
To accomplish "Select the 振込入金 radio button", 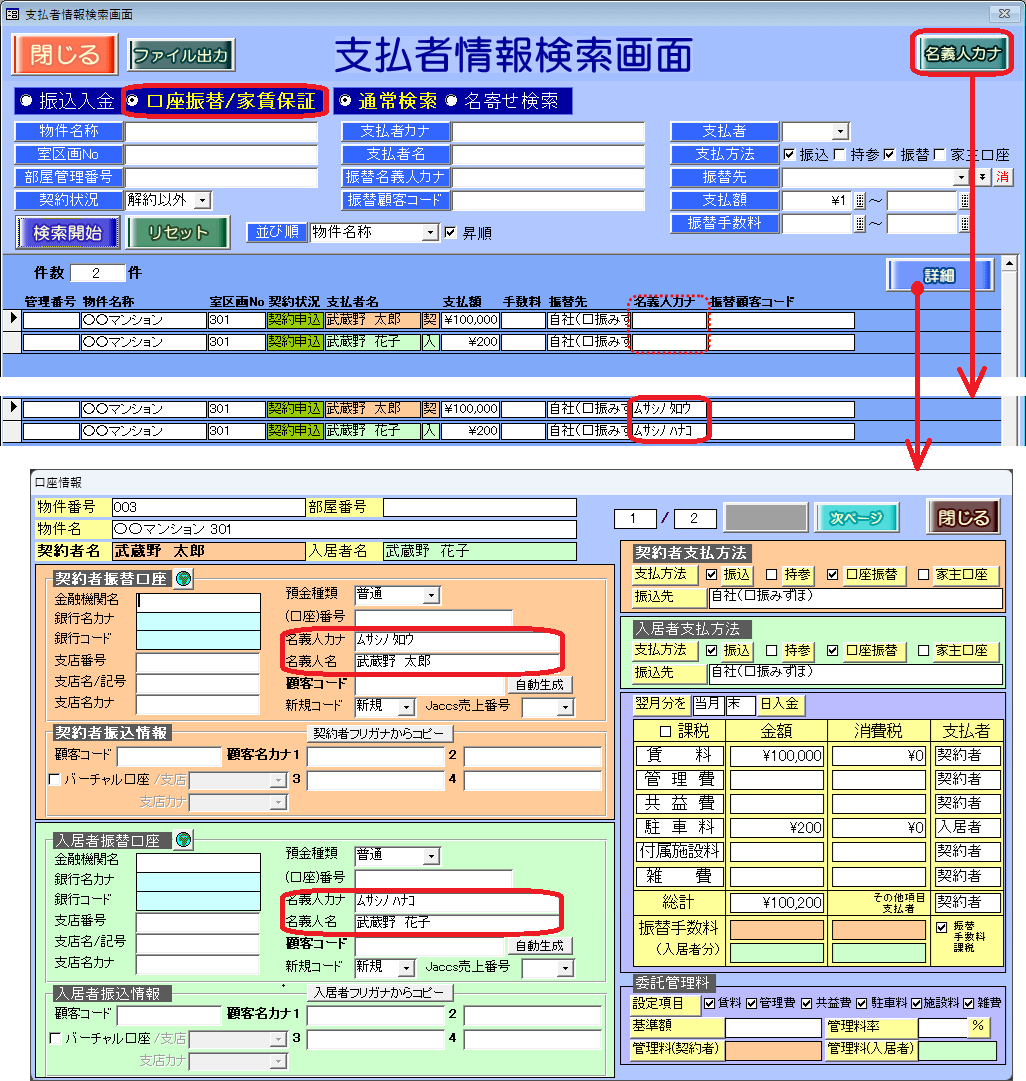I will (27, 101).
